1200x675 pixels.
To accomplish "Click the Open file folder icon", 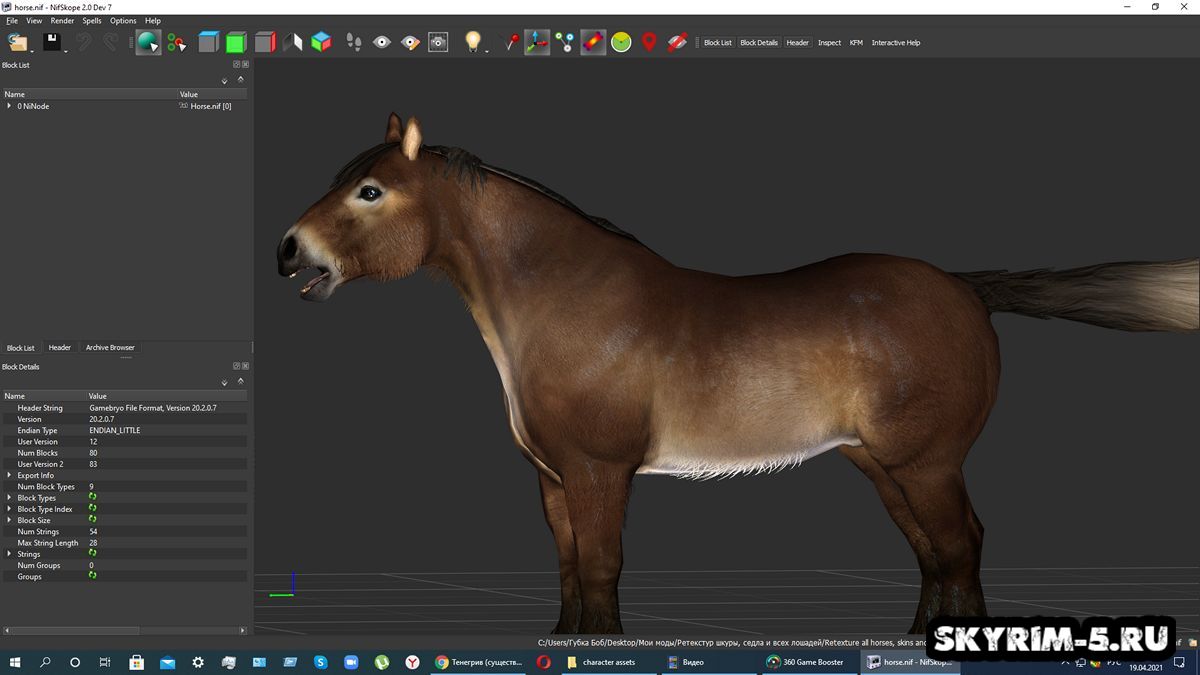I will pyautogui.click(x=18, y=42).
